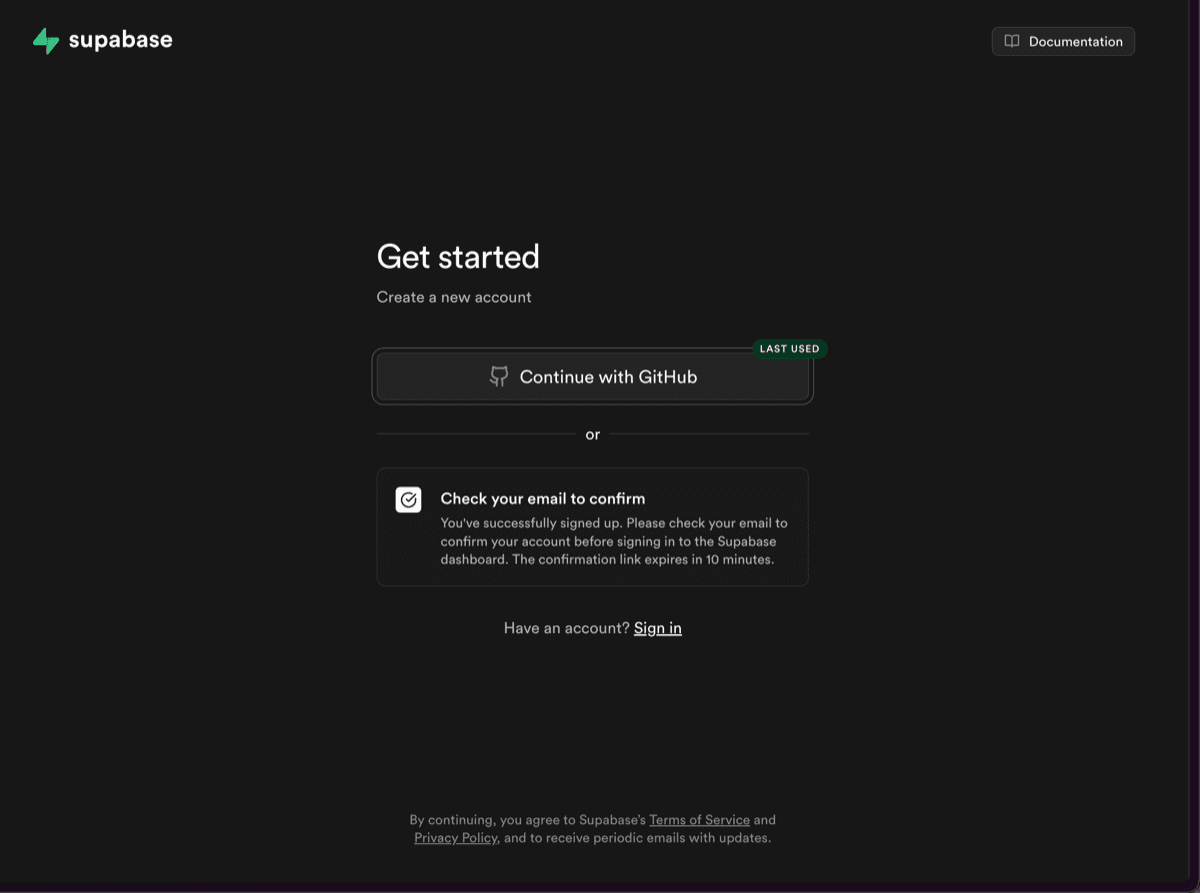The height and width of the screenshot is (893, 1200).
Task: Click the book icon beside Documentation
Action: tap(1012, 41)
